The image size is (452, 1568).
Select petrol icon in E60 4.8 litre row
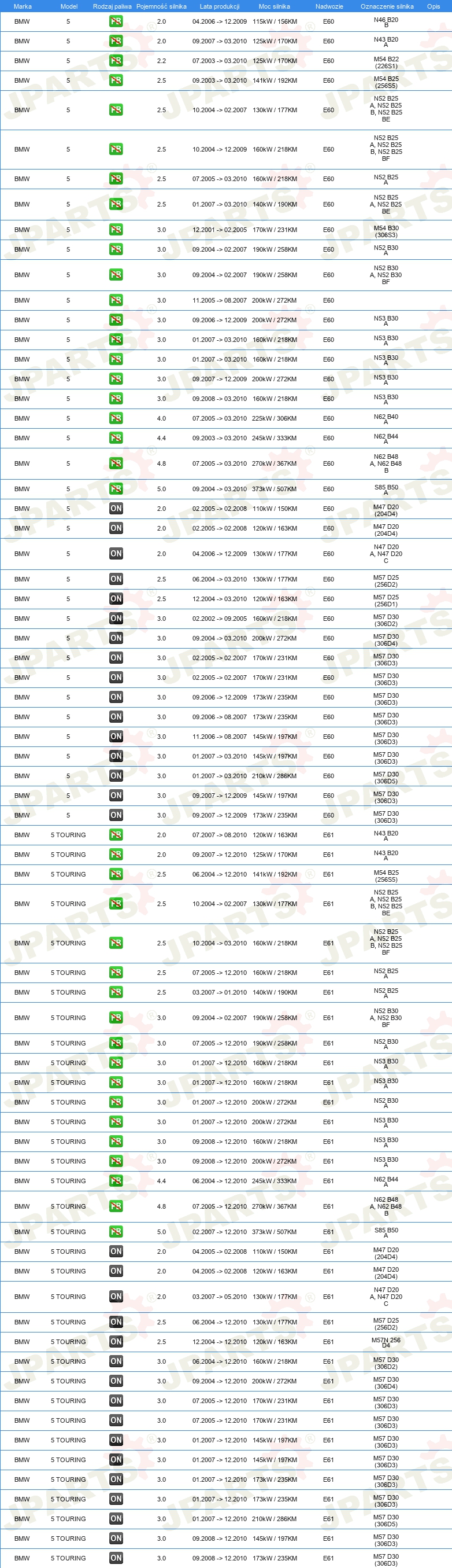pyautogui.click(x=116, y=463)
